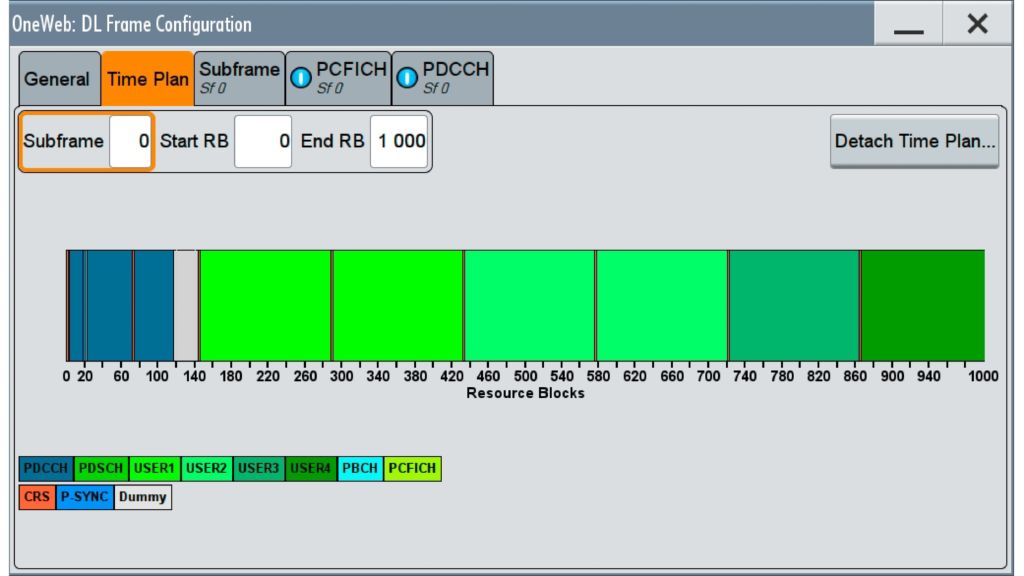1024x576 pixels.
Task: Minimize the DL Frame Configuration window
Action: [x=908, y=25]
